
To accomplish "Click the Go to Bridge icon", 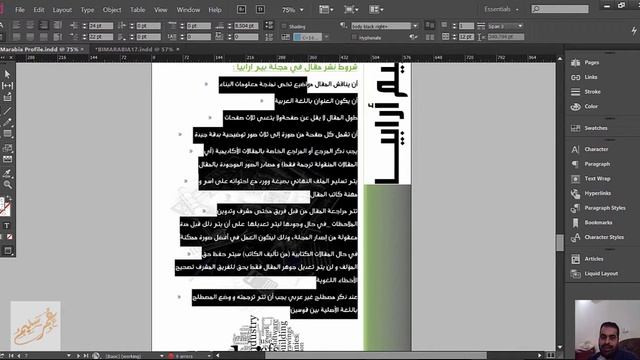I will (242, 9).
